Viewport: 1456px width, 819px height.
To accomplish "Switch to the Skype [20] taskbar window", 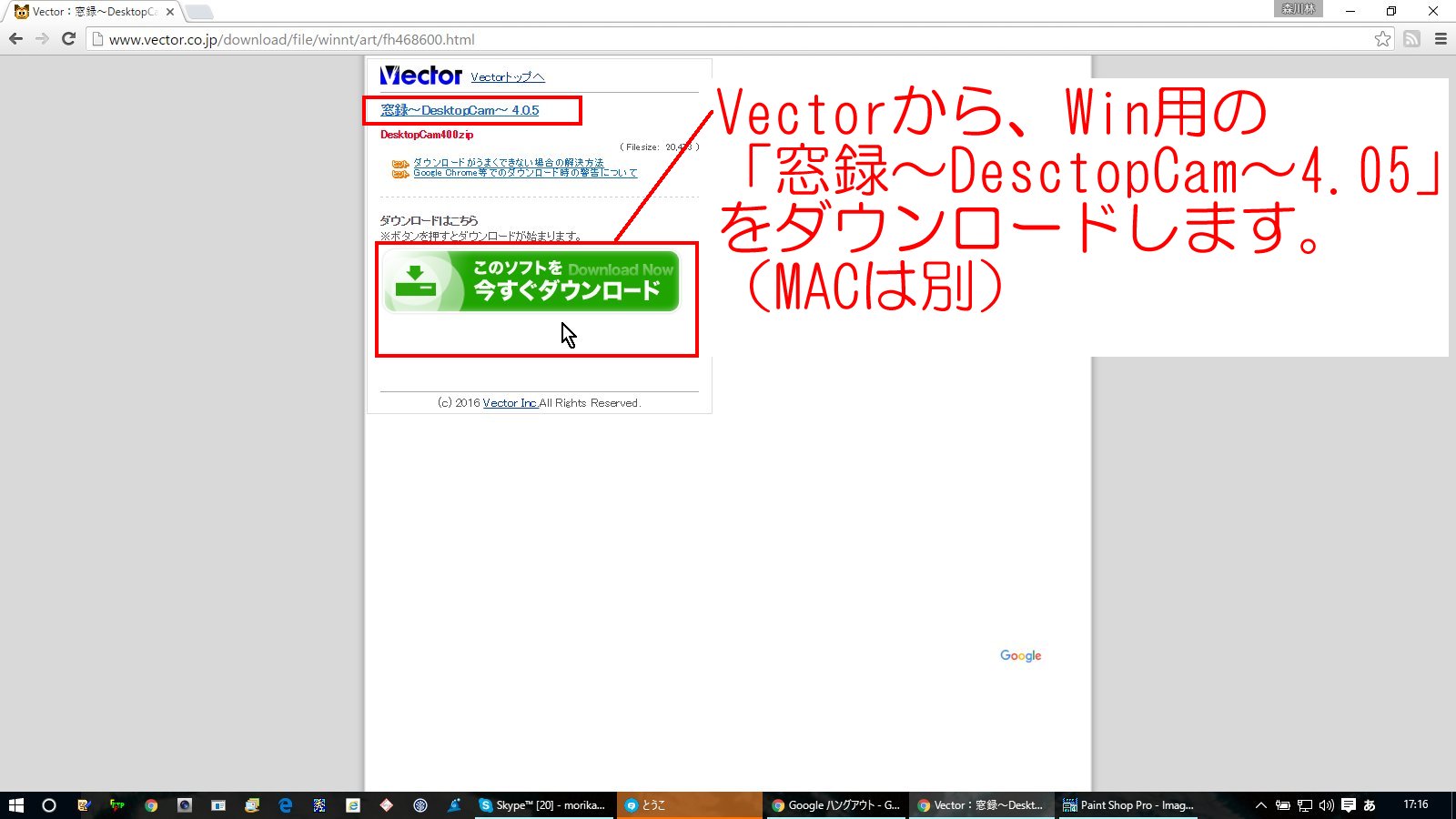I will (542, 805).
